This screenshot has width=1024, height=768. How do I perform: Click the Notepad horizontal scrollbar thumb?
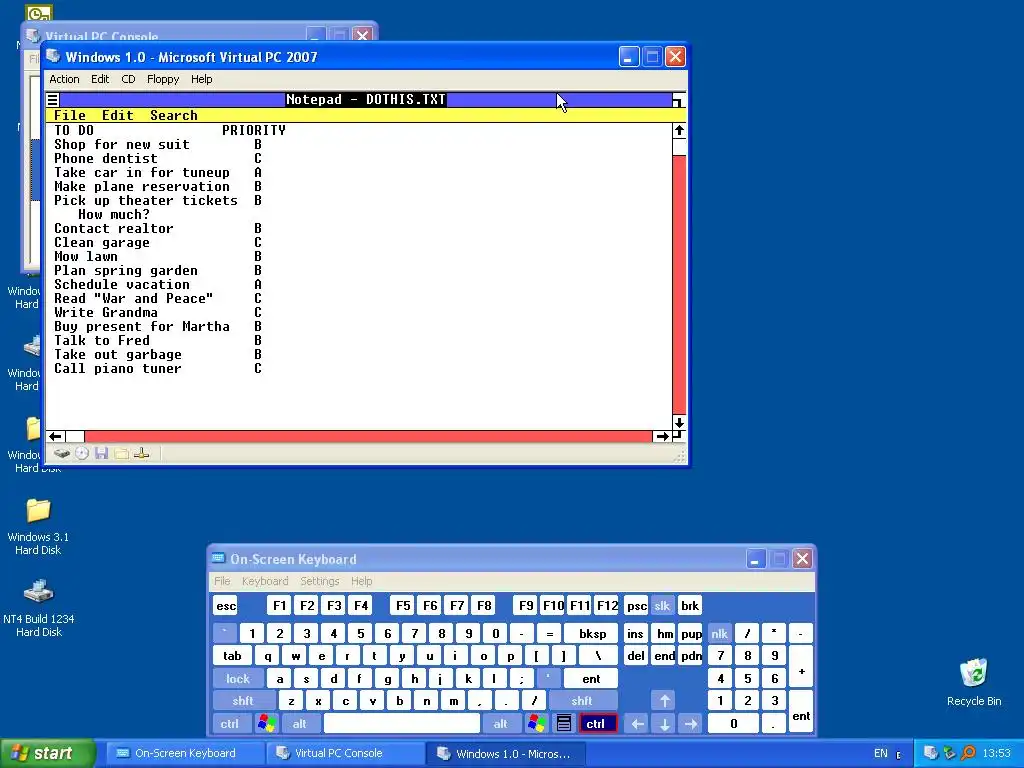pyautogui.click(x=75, y=436)
